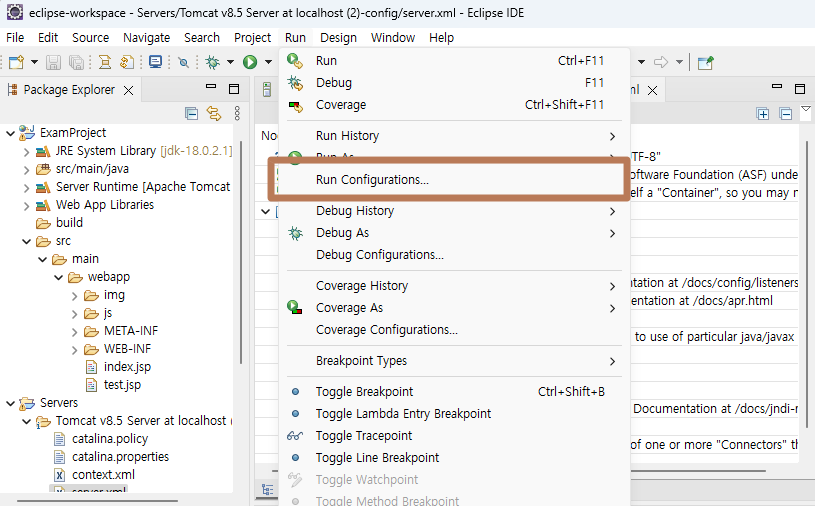Screen dimensions: 815x506
Task: Click Collapse All icon in editor
Action: click(x=785, y=113)
